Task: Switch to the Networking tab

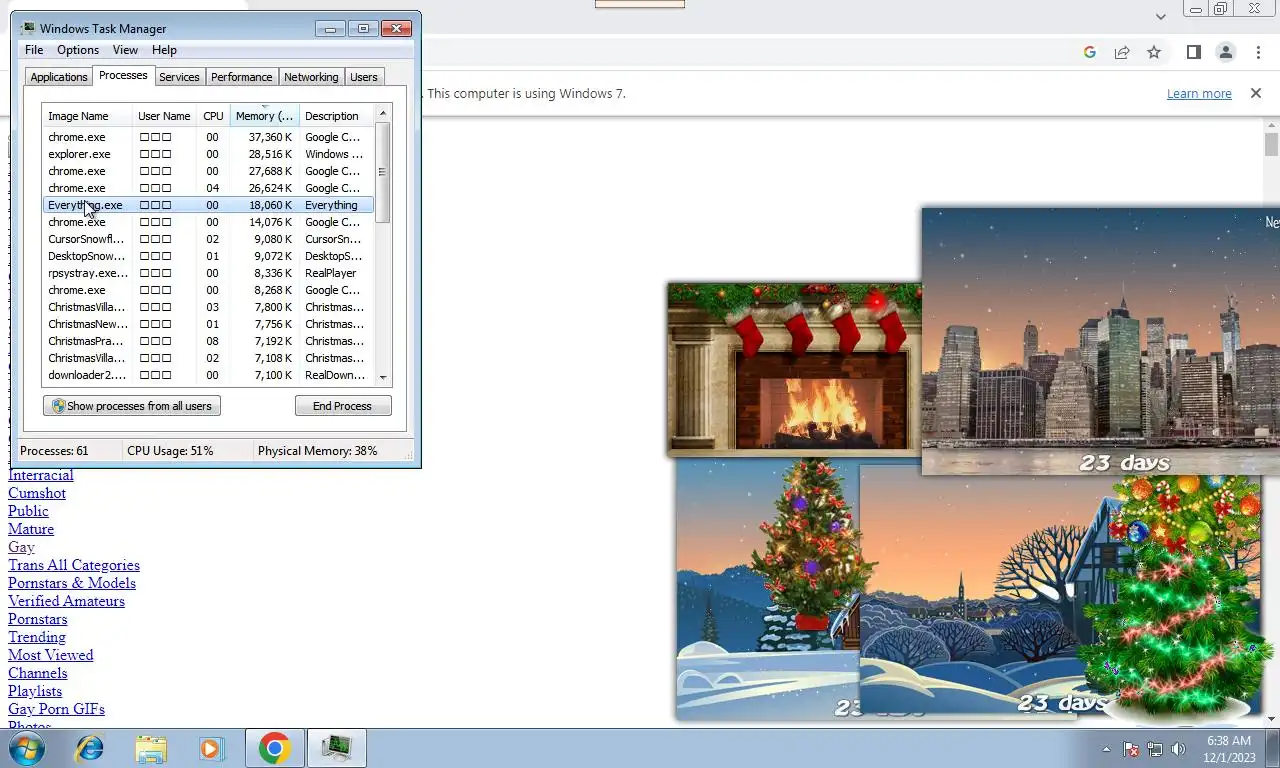Action: coord(311,77)
